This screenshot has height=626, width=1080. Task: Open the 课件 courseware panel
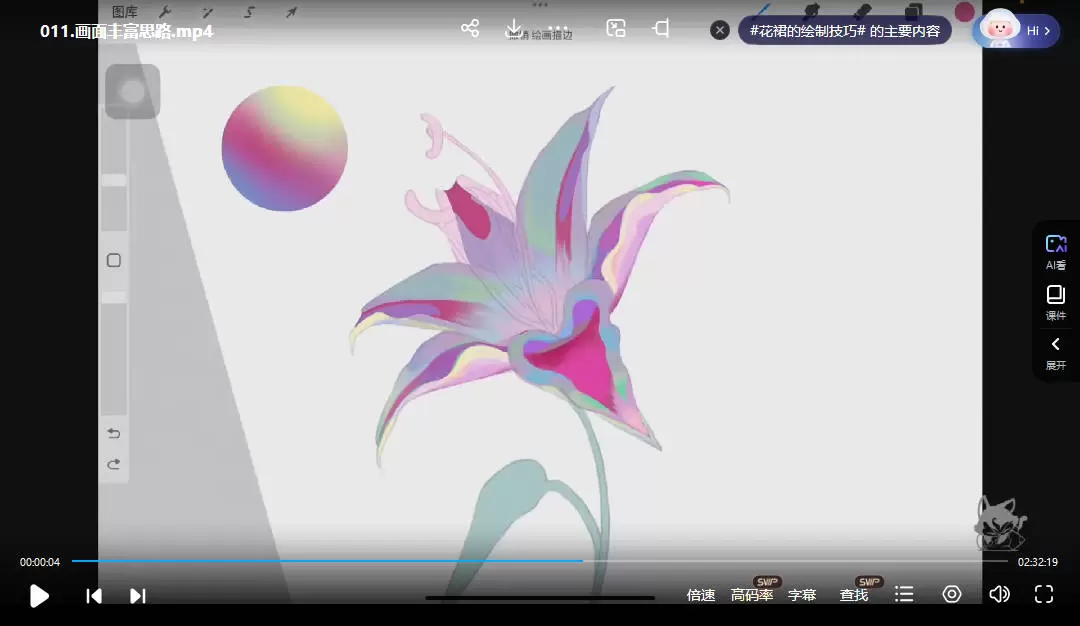(1055, 303)
